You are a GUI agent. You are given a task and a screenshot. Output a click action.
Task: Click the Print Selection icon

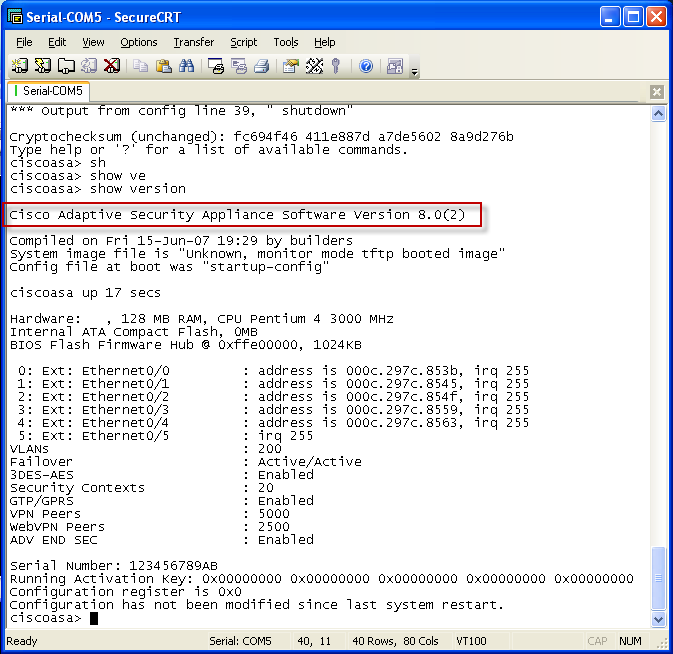click(x=239, y=66)
